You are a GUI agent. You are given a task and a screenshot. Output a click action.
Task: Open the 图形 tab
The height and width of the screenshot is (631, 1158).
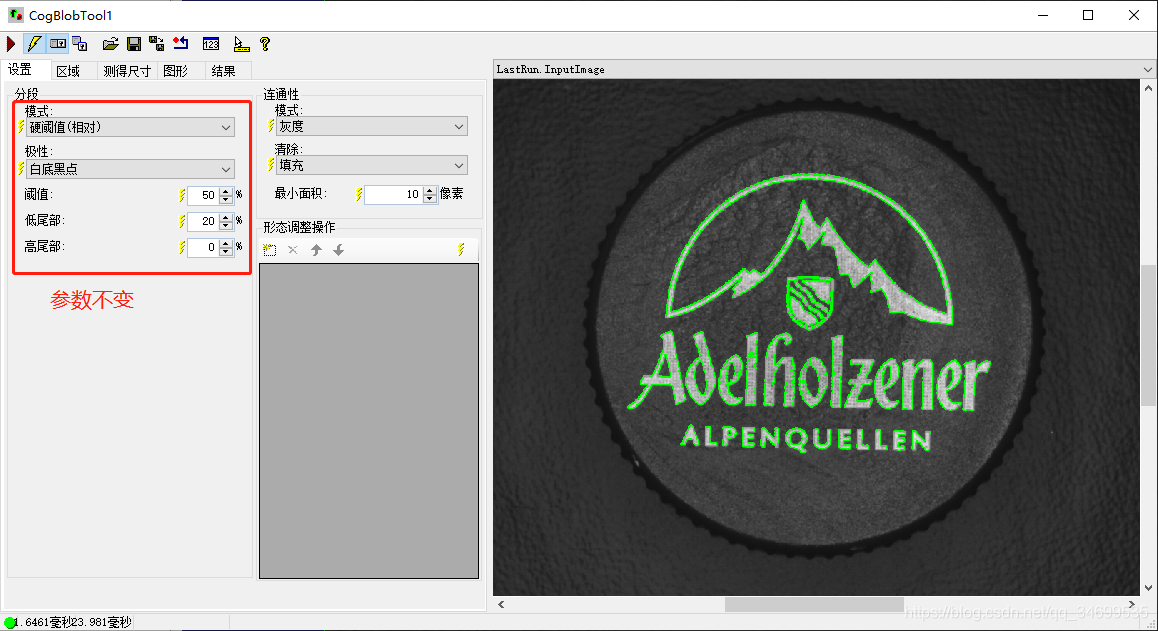coord(176,71)
